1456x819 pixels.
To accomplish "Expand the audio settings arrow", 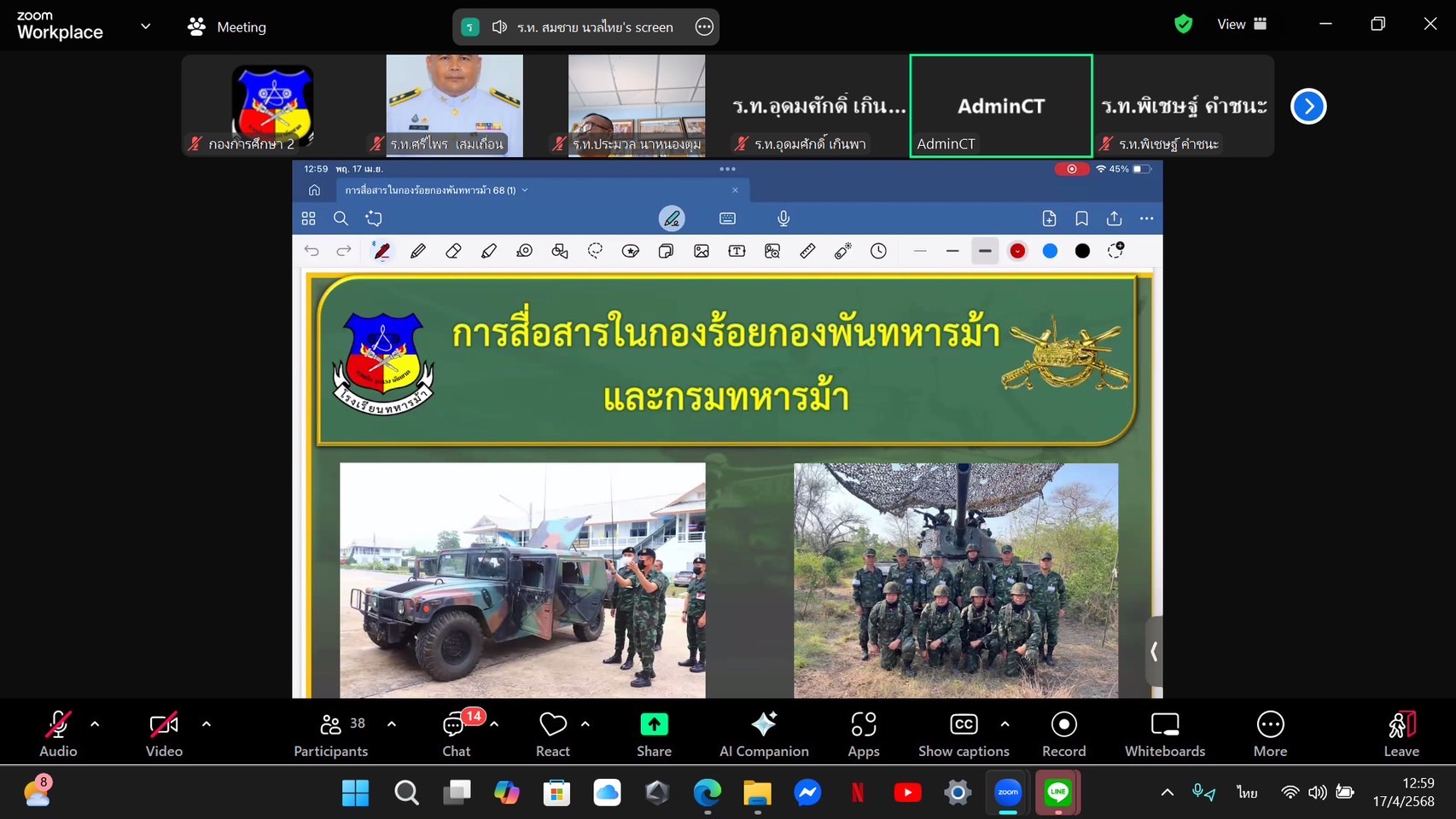I will 95,724.
